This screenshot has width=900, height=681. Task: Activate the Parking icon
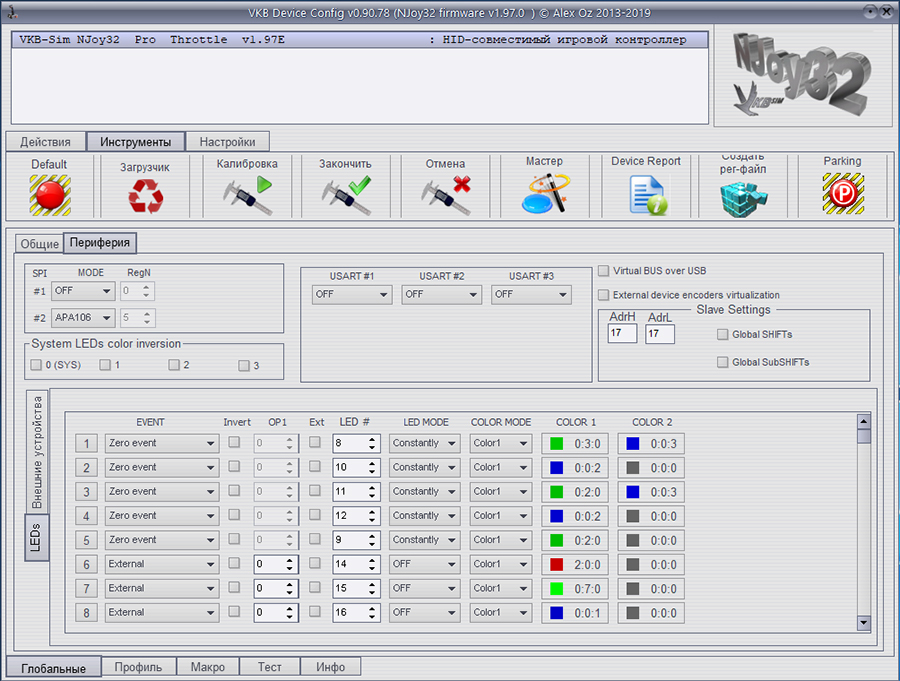842,193
